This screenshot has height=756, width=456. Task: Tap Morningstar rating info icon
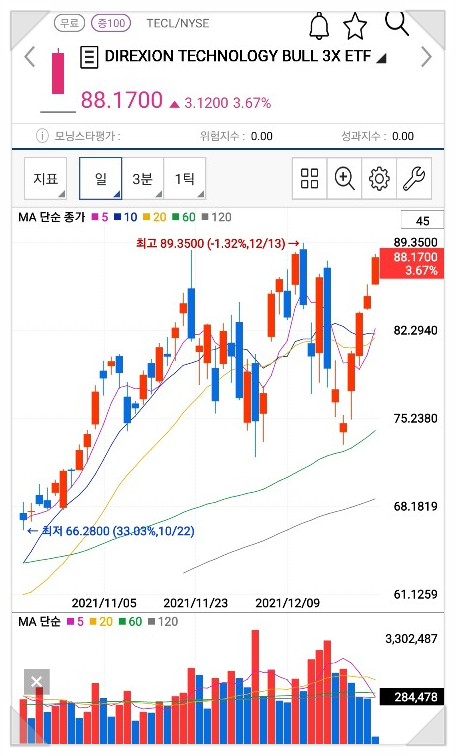tap(42, 136)
